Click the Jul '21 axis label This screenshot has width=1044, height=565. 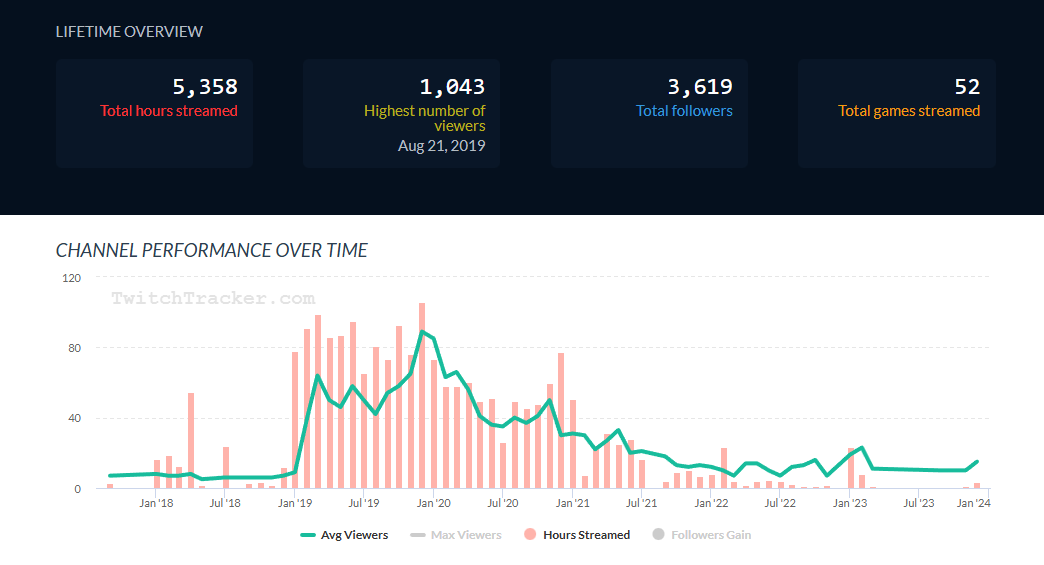coord(641,503)
